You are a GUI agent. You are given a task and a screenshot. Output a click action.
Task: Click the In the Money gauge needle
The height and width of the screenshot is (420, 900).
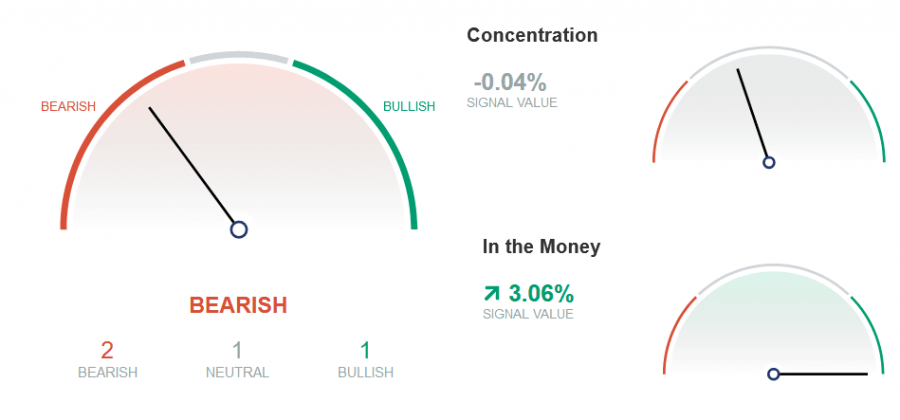823,374
